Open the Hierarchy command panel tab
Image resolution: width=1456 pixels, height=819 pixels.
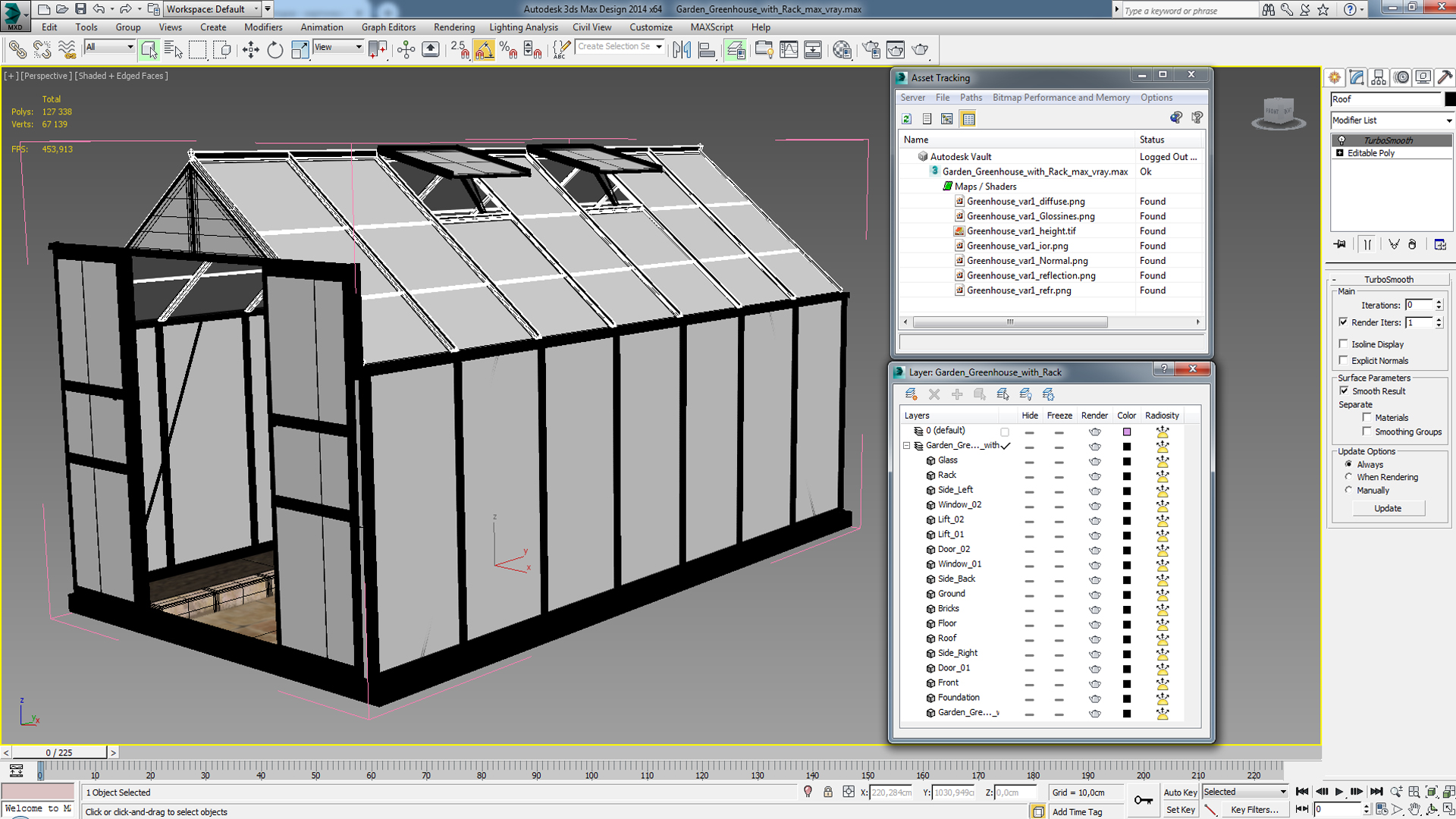[1379, 77]
